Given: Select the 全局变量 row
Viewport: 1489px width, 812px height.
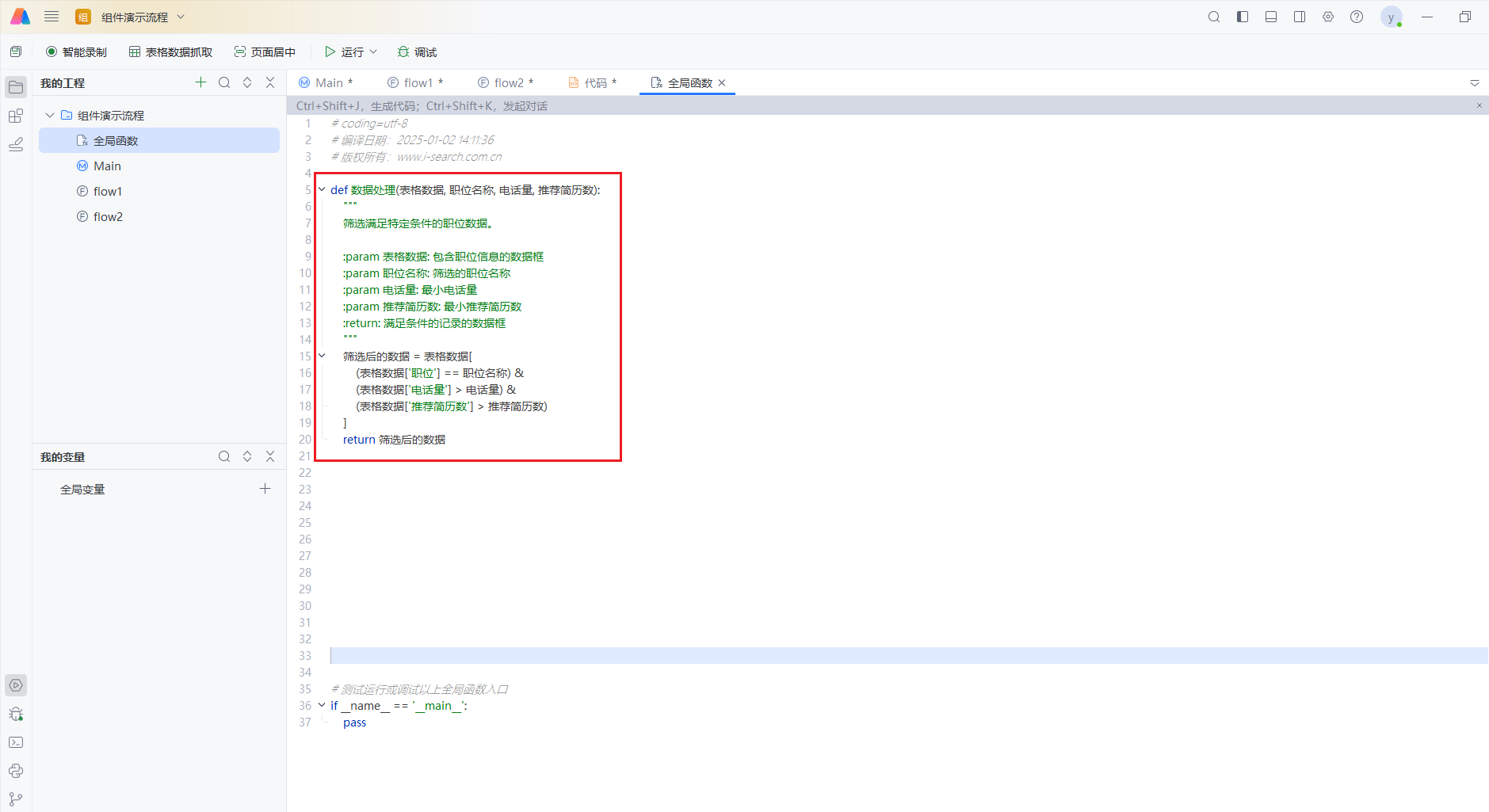Looking at the screenshot, I should (159, 489).
